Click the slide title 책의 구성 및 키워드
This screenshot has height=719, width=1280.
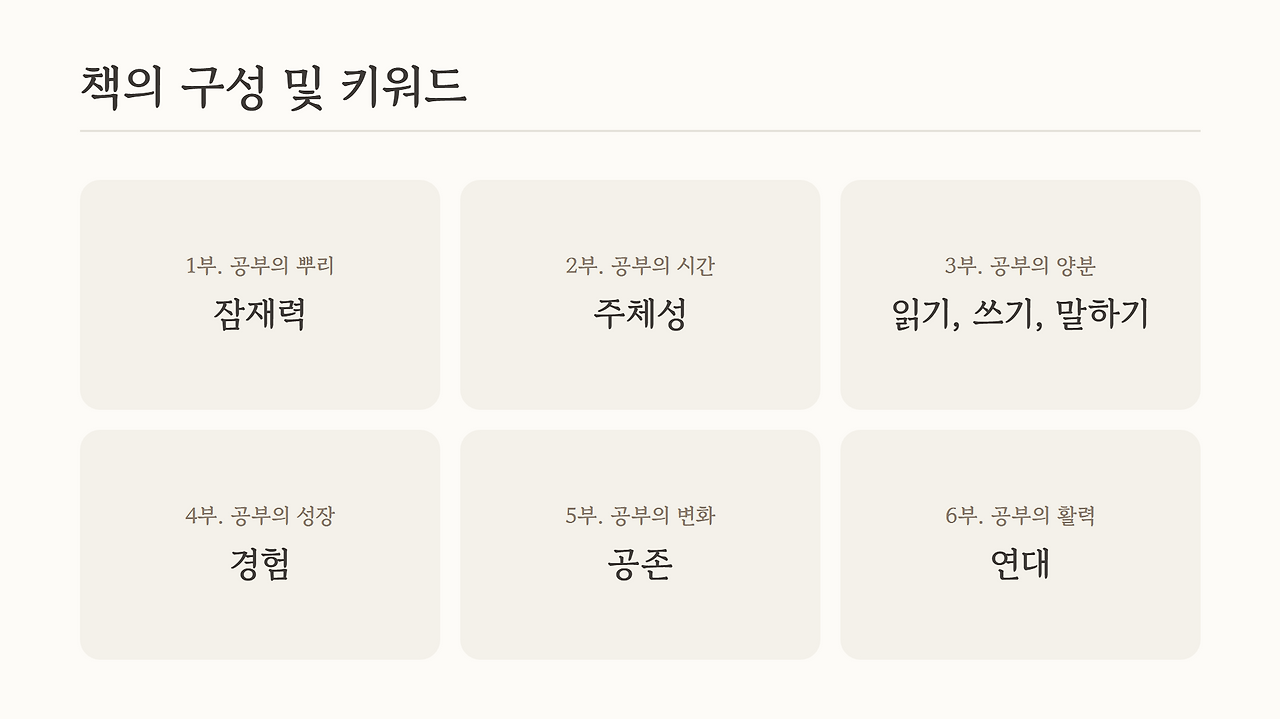pyautogui.click(x=273, y=86)
